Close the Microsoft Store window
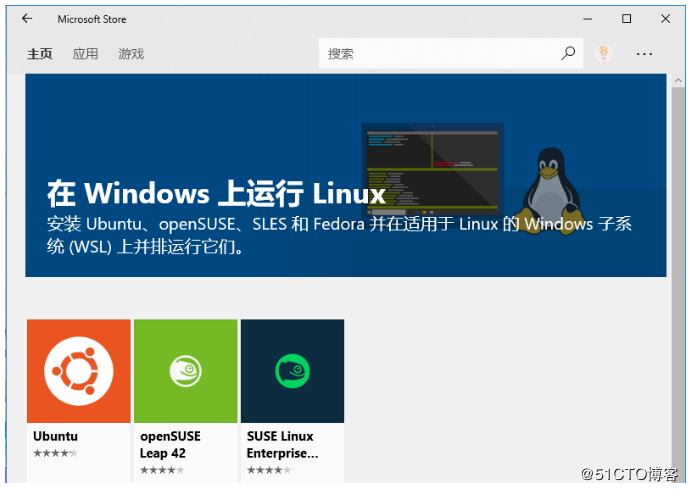 point(666,19)
